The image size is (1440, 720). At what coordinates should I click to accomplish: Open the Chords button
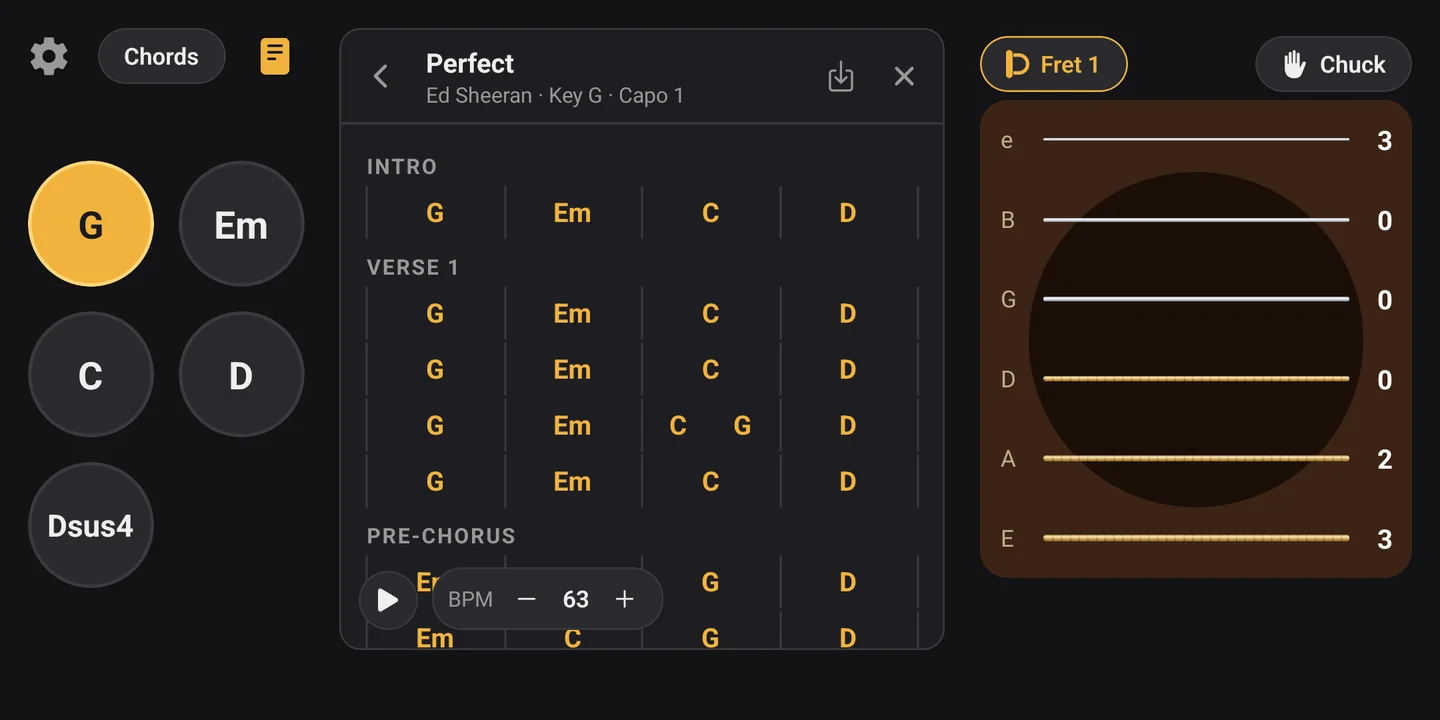[162, 57]
